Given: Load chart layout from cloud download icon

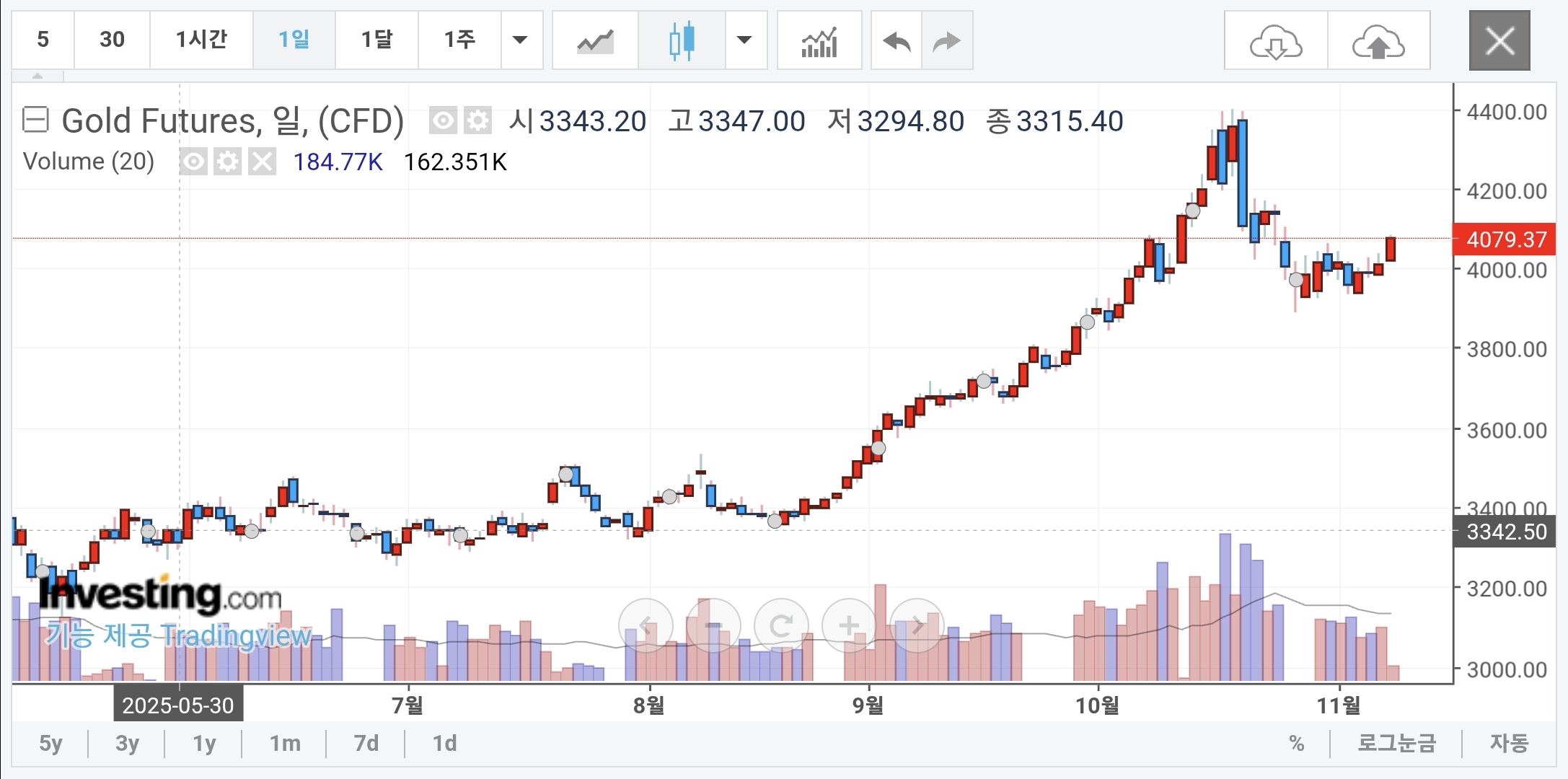Looking at the screenshot, I should pos(1276,40).
